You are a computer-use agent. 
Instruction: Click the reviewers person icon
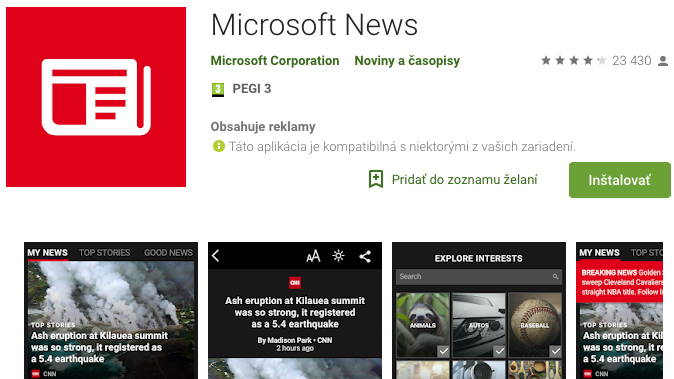point(663,61)
